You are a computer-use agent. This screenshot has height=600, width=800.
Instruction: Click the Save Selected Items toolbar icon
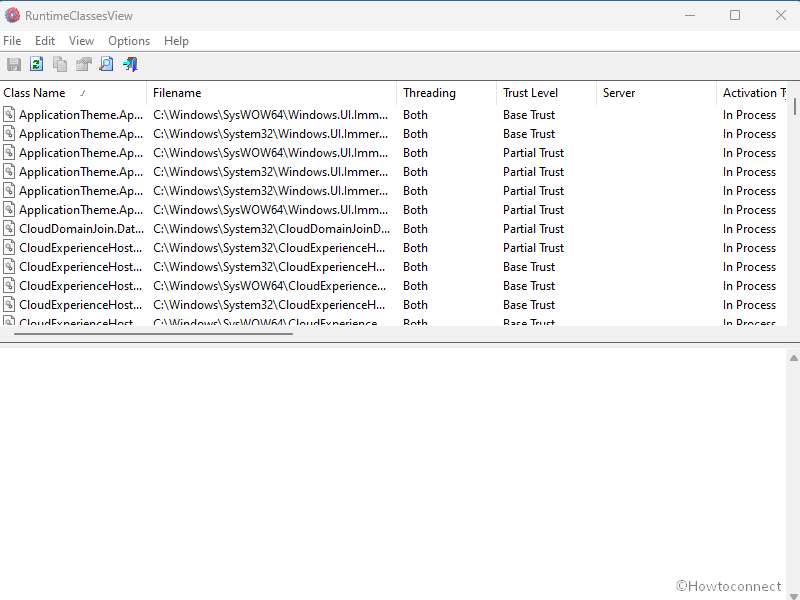tap(14, 65)
